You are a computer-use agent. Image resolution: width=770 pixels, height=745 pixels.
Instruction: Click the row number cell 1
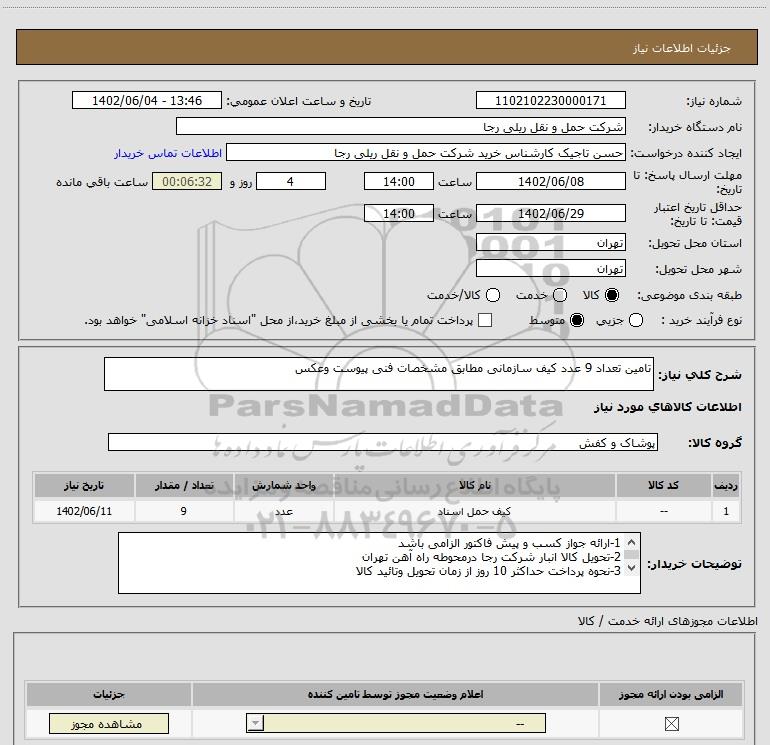click(726, 511)
